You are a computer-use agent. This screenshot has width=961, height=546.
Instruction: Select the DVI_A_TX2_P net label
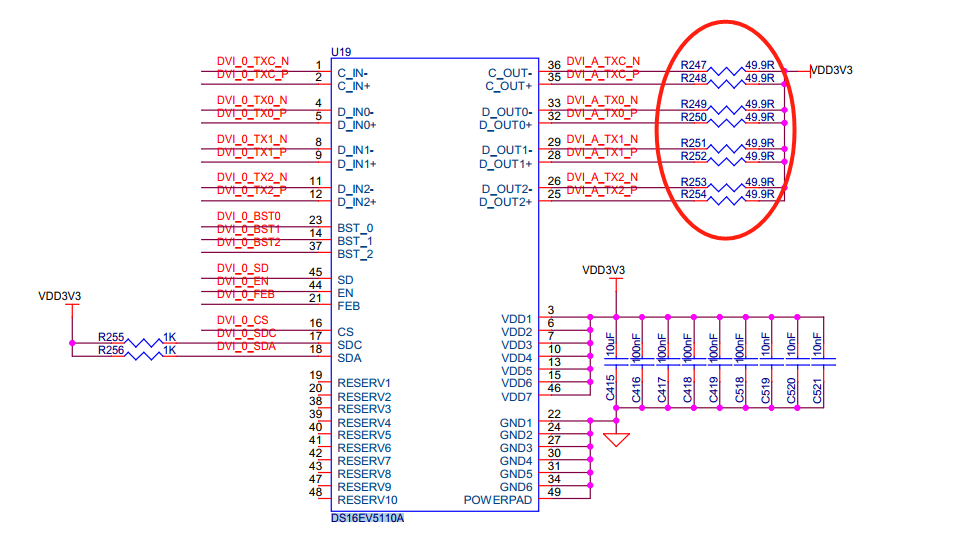click(602, 191)
